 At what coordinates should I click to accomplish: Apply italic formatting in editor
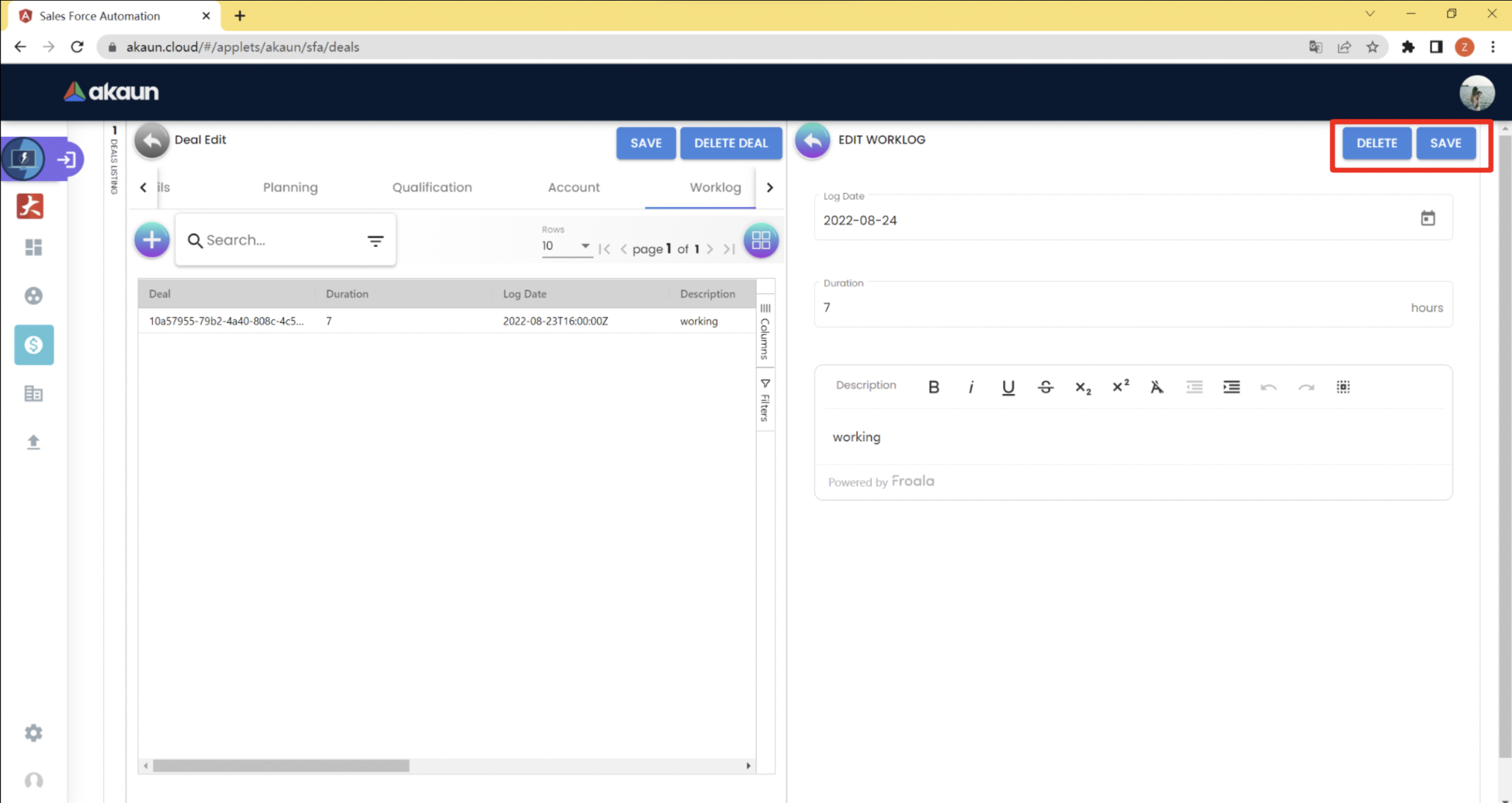click(x=971, y=387)
